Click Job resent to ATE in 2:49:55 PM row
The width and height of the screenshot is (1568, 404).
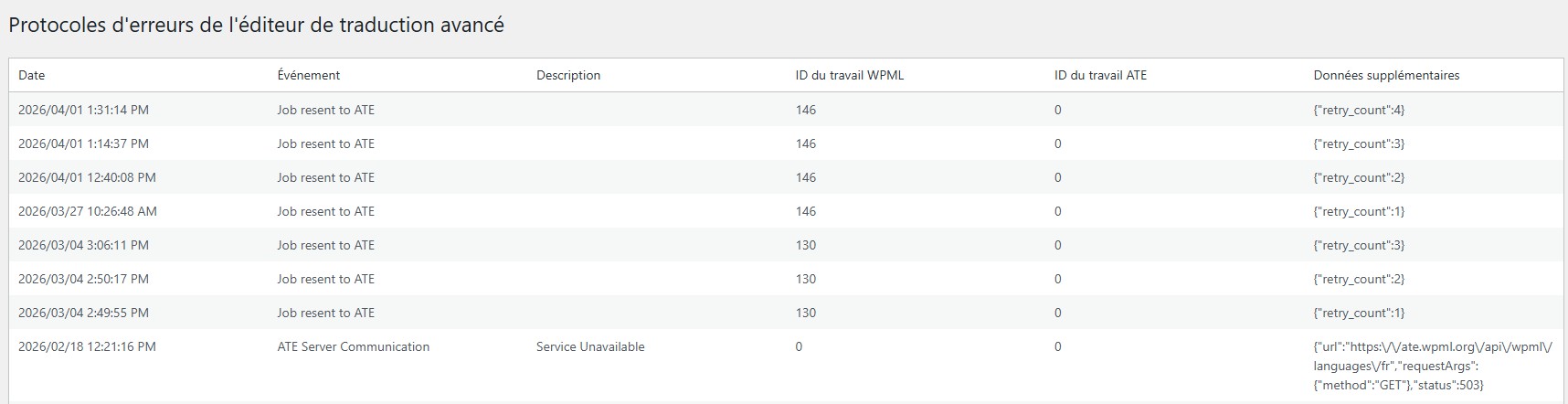tap(326, 313)
